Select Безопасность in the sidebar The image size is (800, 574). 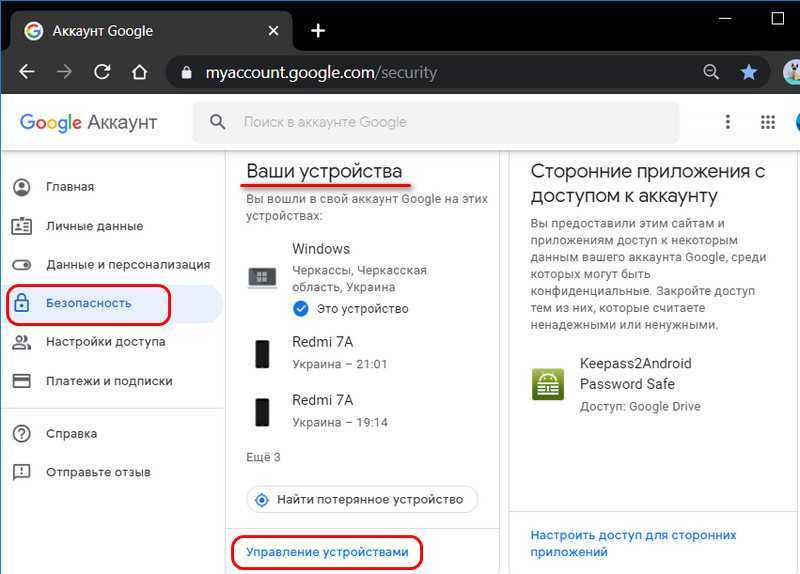[x=112, y=304]
